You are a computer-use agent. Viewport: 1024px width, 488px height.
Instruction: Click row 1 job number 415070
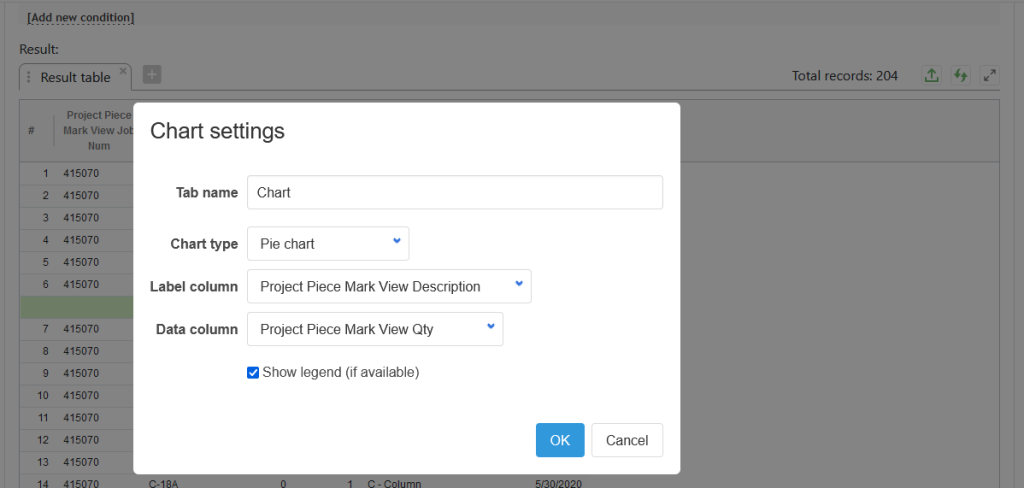pyautogui.click(x=81, y=174)
